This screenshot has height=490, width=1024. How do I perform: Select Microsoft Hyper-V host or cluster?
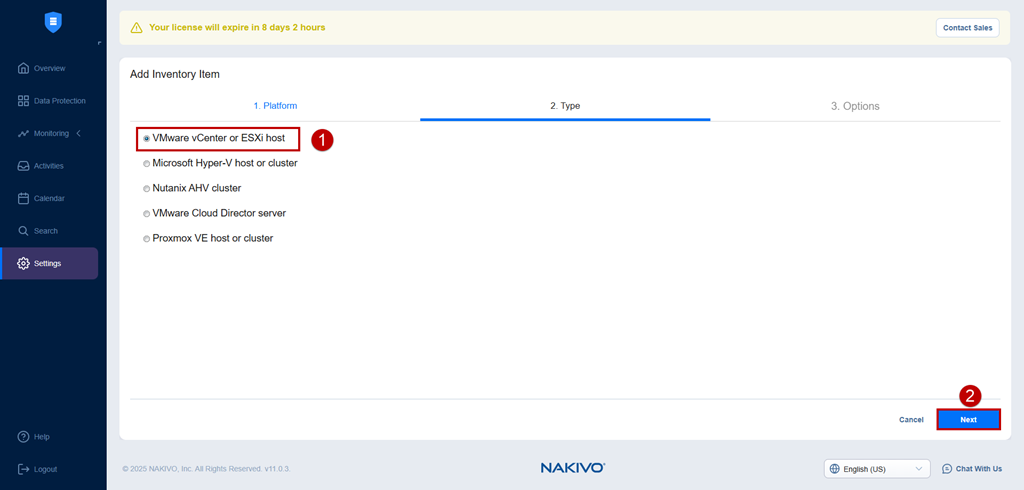[x=220, y=163]
